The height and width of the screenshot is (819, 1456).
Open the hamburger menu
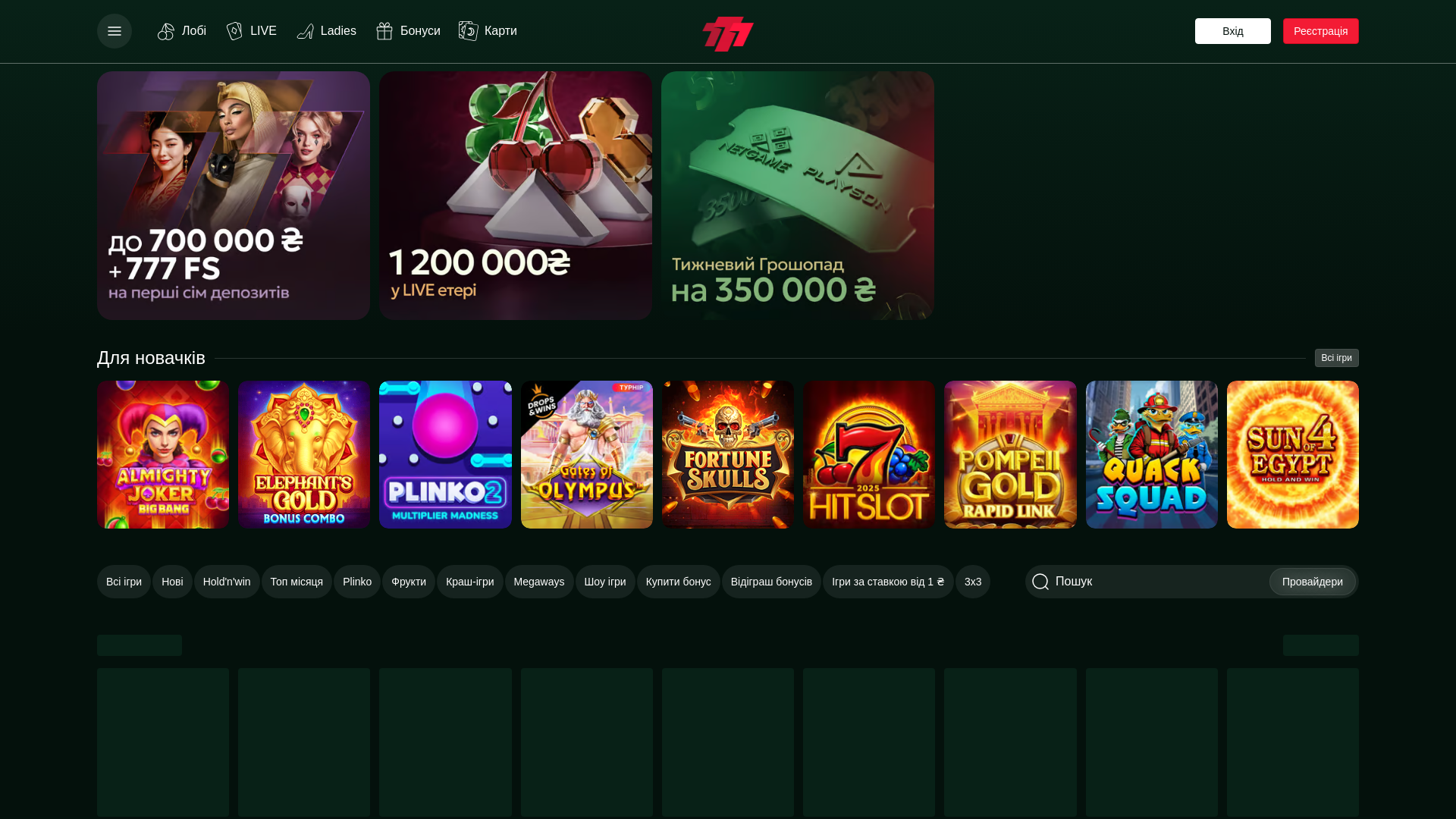(115, 31)
